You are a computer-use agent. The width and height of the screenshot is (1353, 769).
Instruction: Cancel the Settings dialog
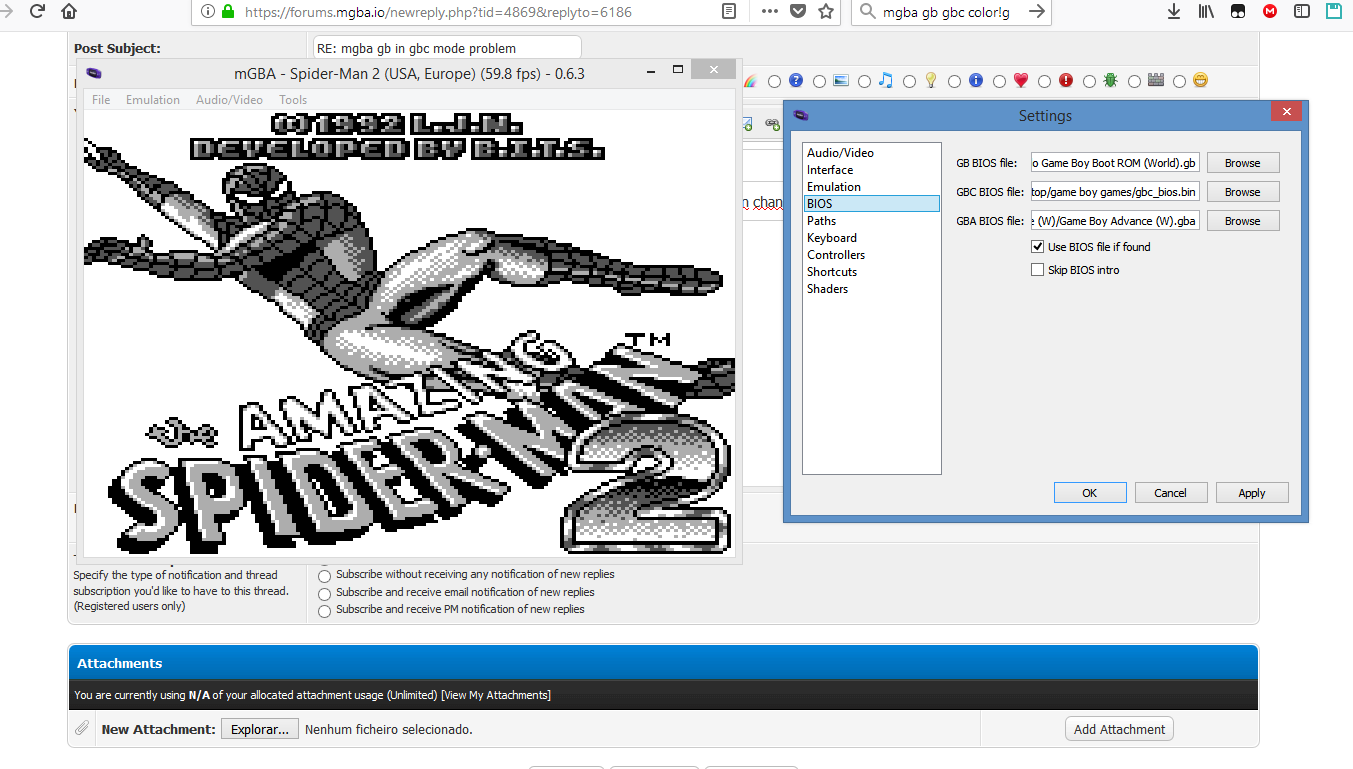coord(1171,493)
